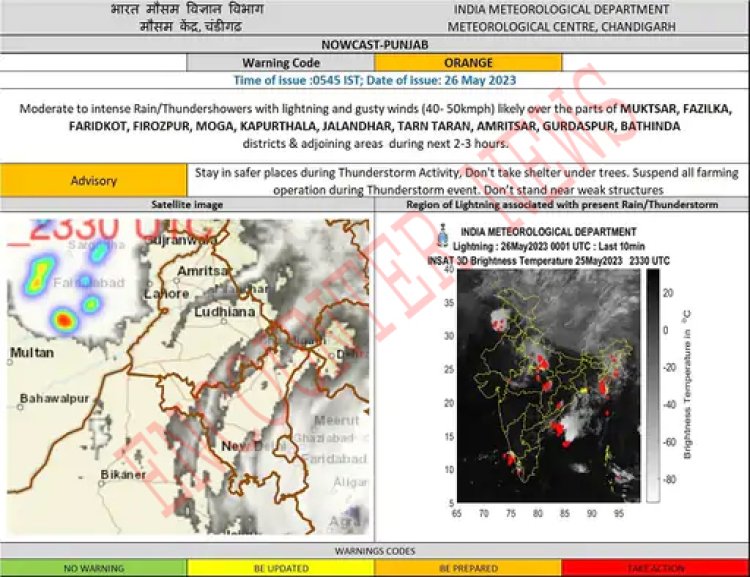Viewport: 750px width, 577px height.
Task: Click the orange Advisory cell
Action: 94,180
